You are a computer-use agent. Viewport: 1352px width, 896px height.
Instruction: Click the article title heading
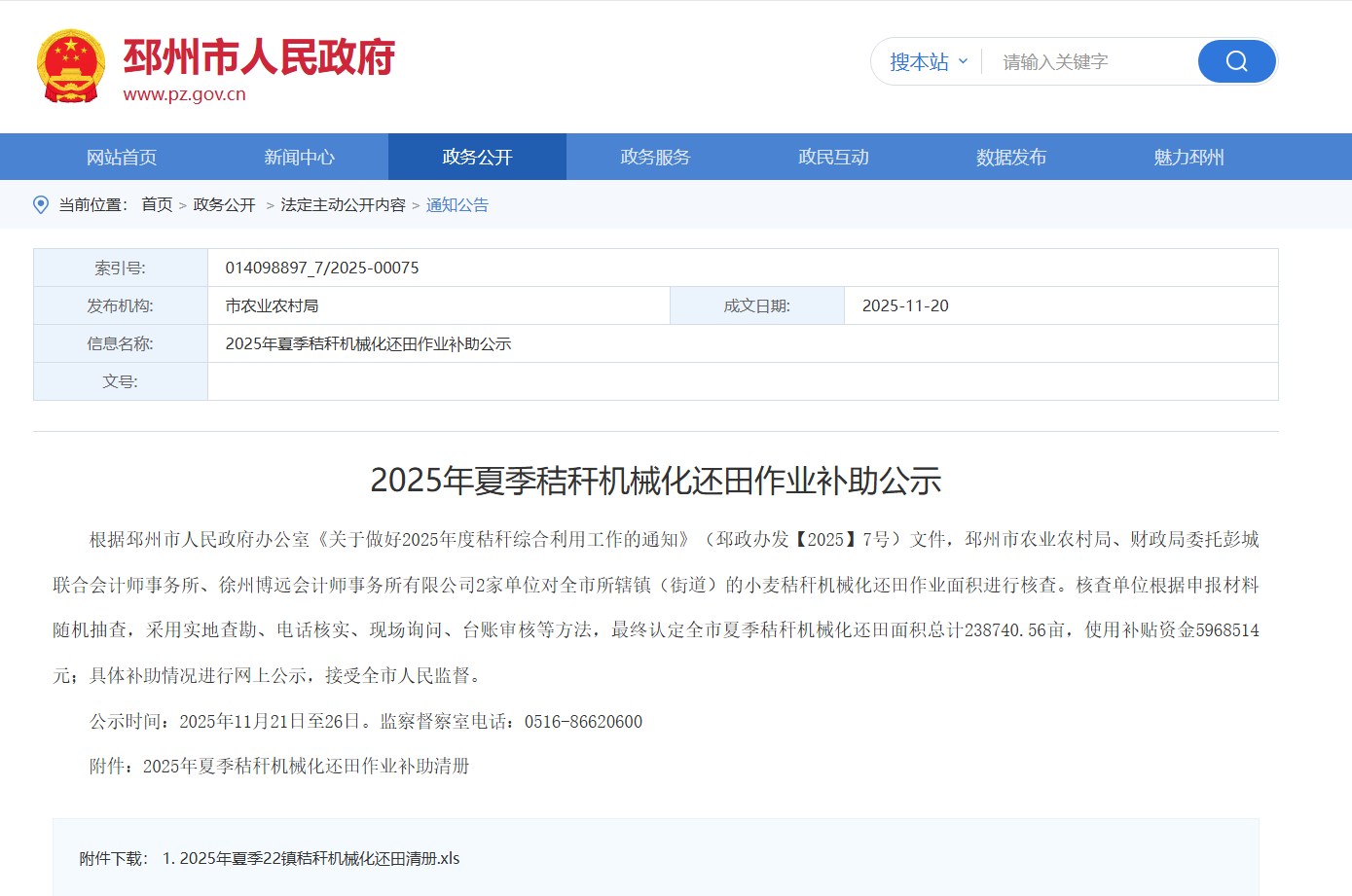point(655,481)
